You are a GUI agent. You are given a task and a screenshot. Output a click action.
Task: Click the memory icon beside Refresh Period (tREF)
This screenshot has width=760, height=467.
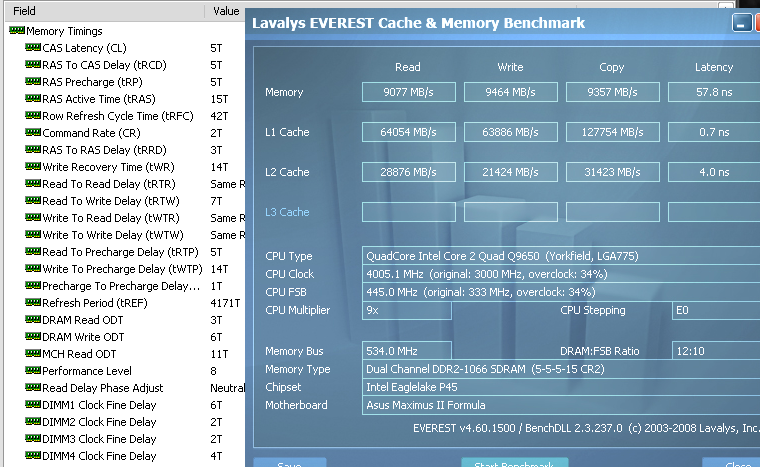click(33, 302)
